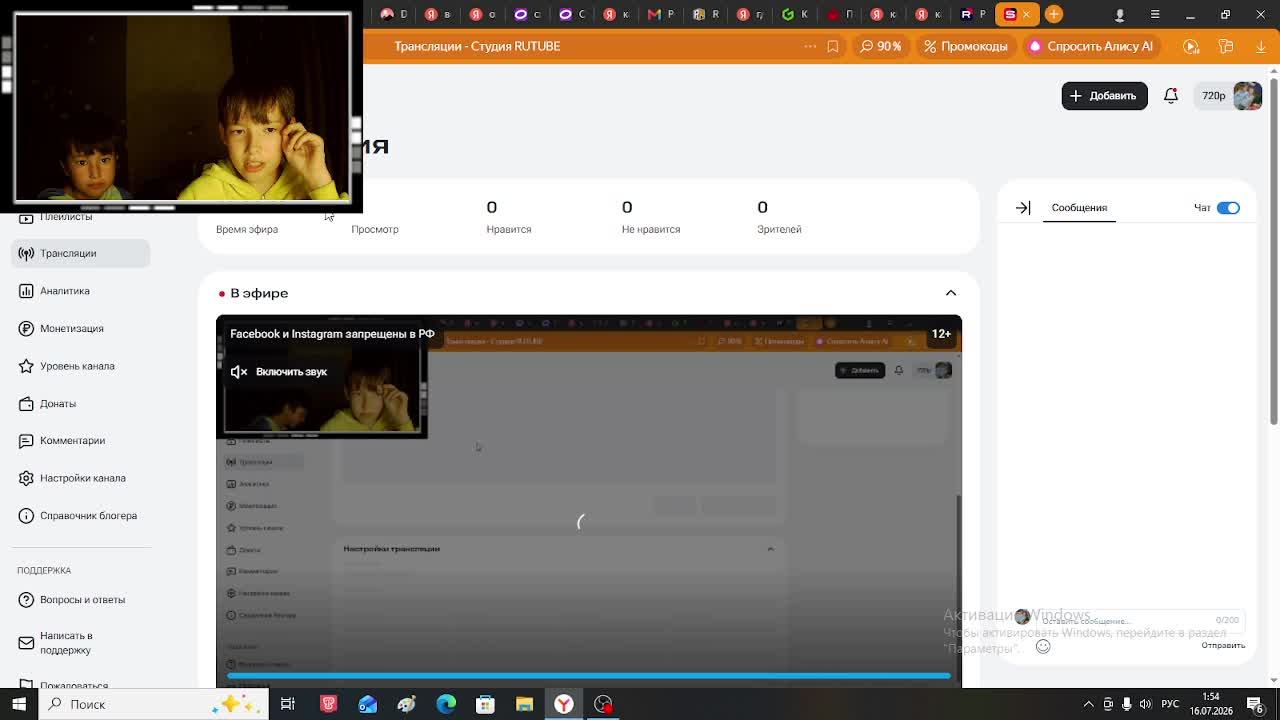The width and height of the screenshot is (1280, 720).
Task: Open Outlook from the taskbar
Action: click(367, 704)
